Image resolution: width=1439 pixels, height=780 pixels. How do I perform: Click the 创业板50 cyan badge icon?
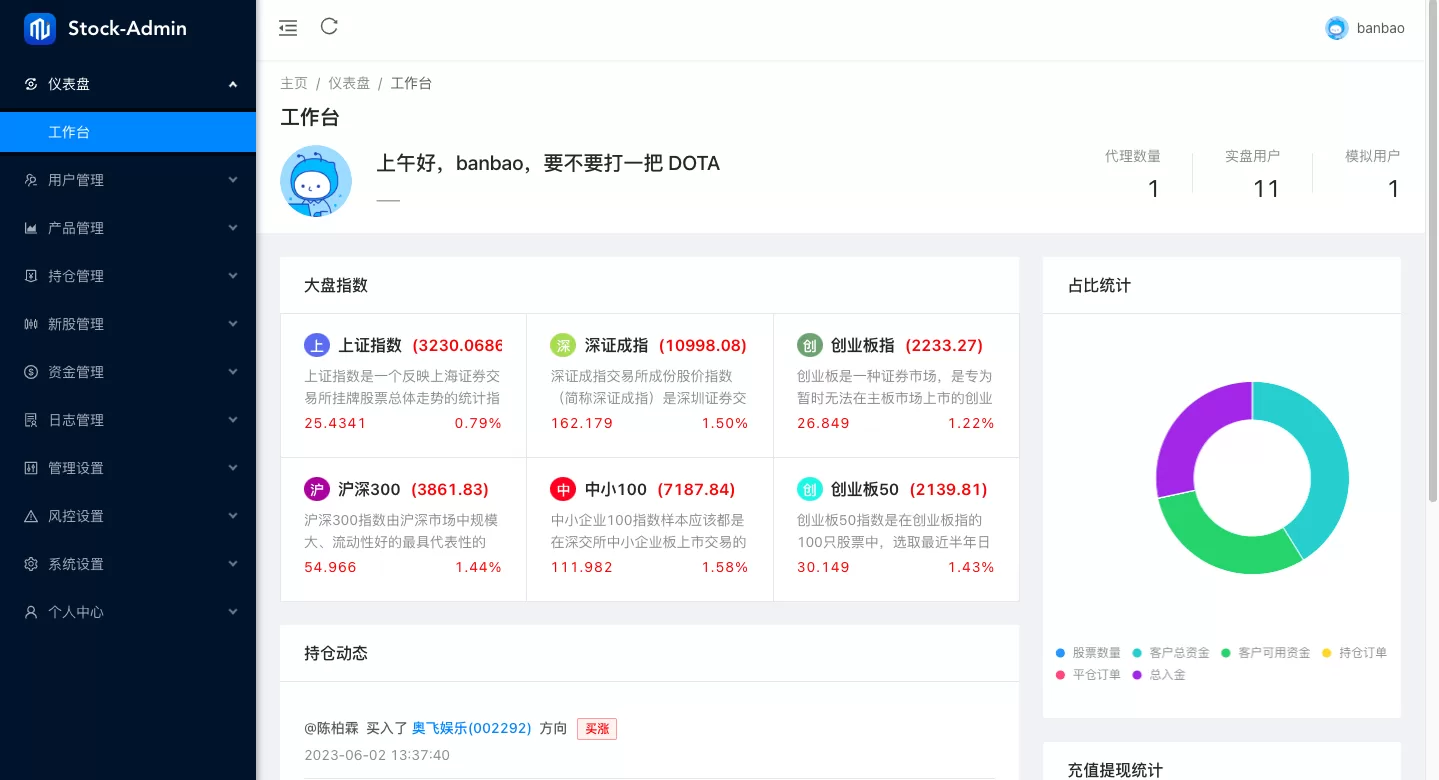coord(810,490)
